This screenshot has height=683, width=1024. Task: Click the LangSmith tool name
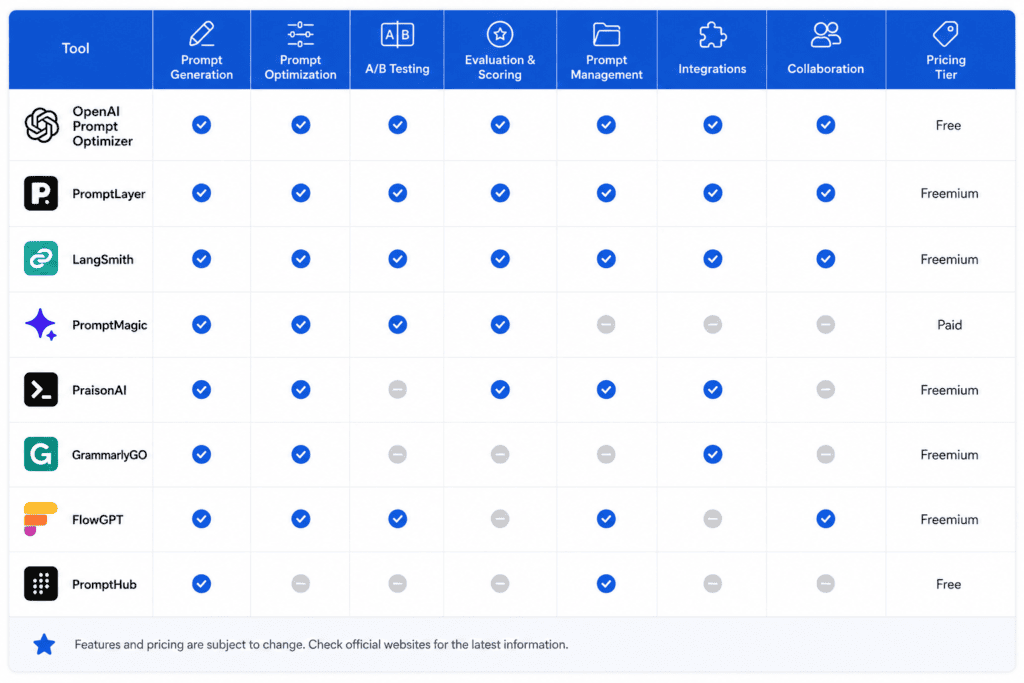pyautogui.click(x=103, y=259)
